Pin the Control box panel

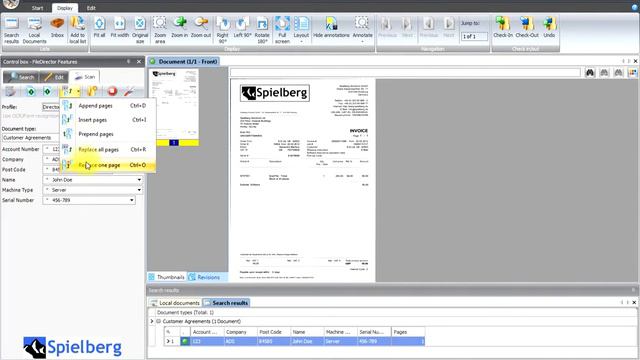point(128,62)
